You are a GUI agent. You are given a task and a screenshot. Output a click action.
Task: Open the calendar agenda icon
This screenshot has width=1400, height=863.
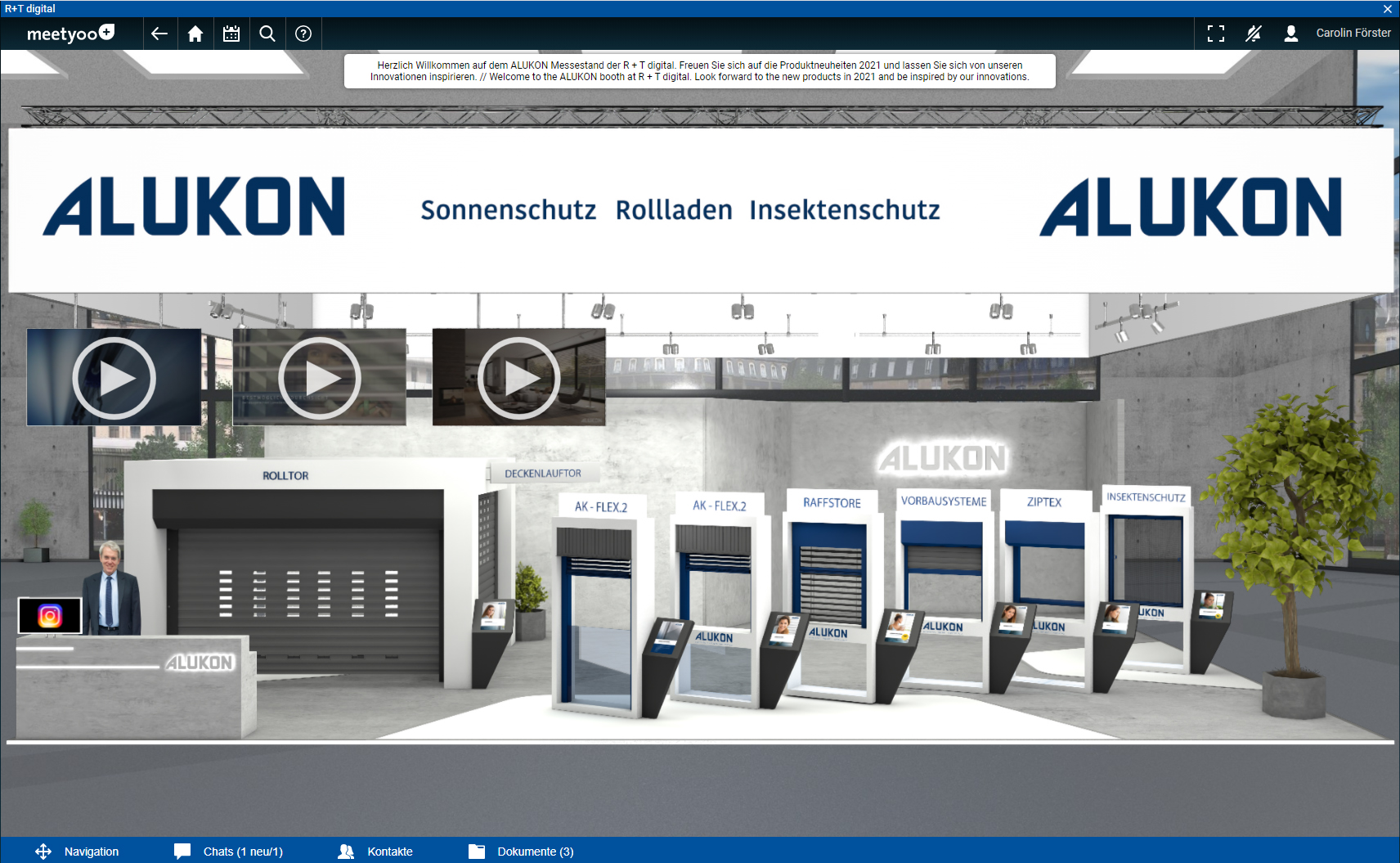231,34
